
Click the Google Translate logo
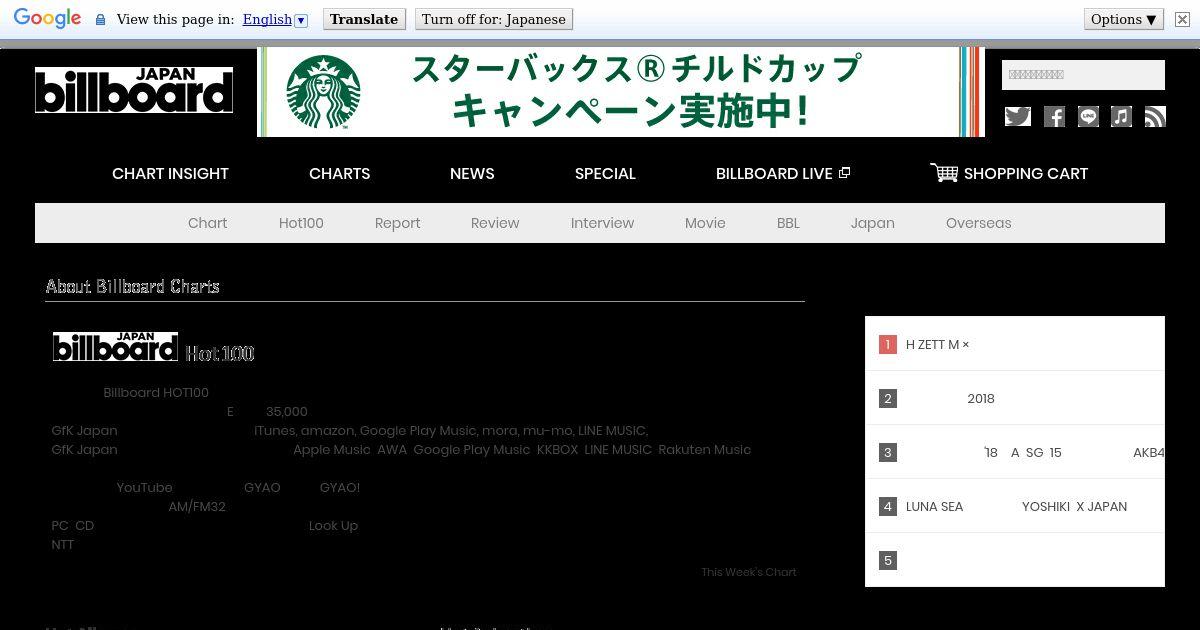click(47, 19)
